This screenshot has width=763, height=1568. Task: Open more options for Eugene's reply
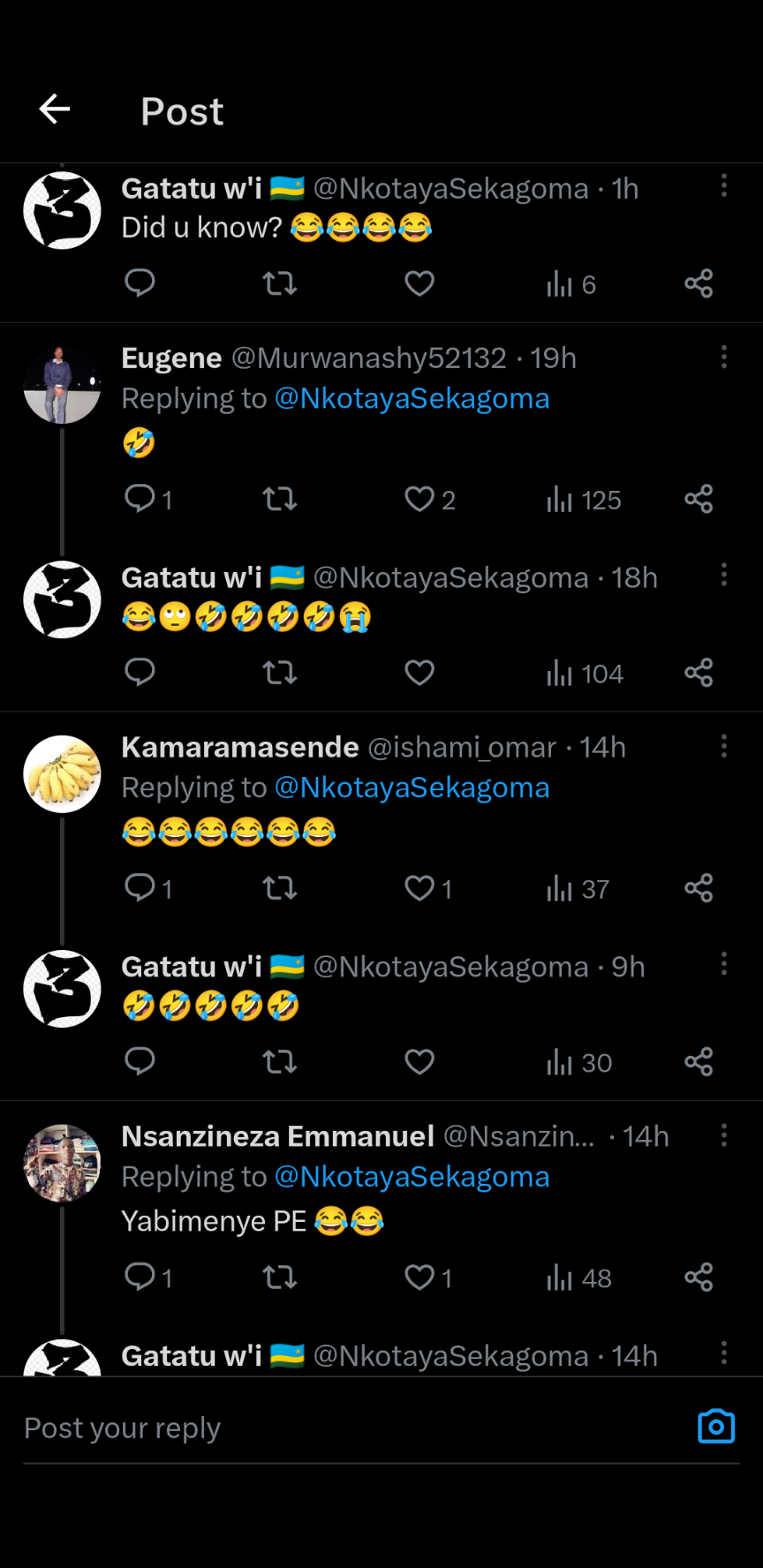tap(723, 357)
